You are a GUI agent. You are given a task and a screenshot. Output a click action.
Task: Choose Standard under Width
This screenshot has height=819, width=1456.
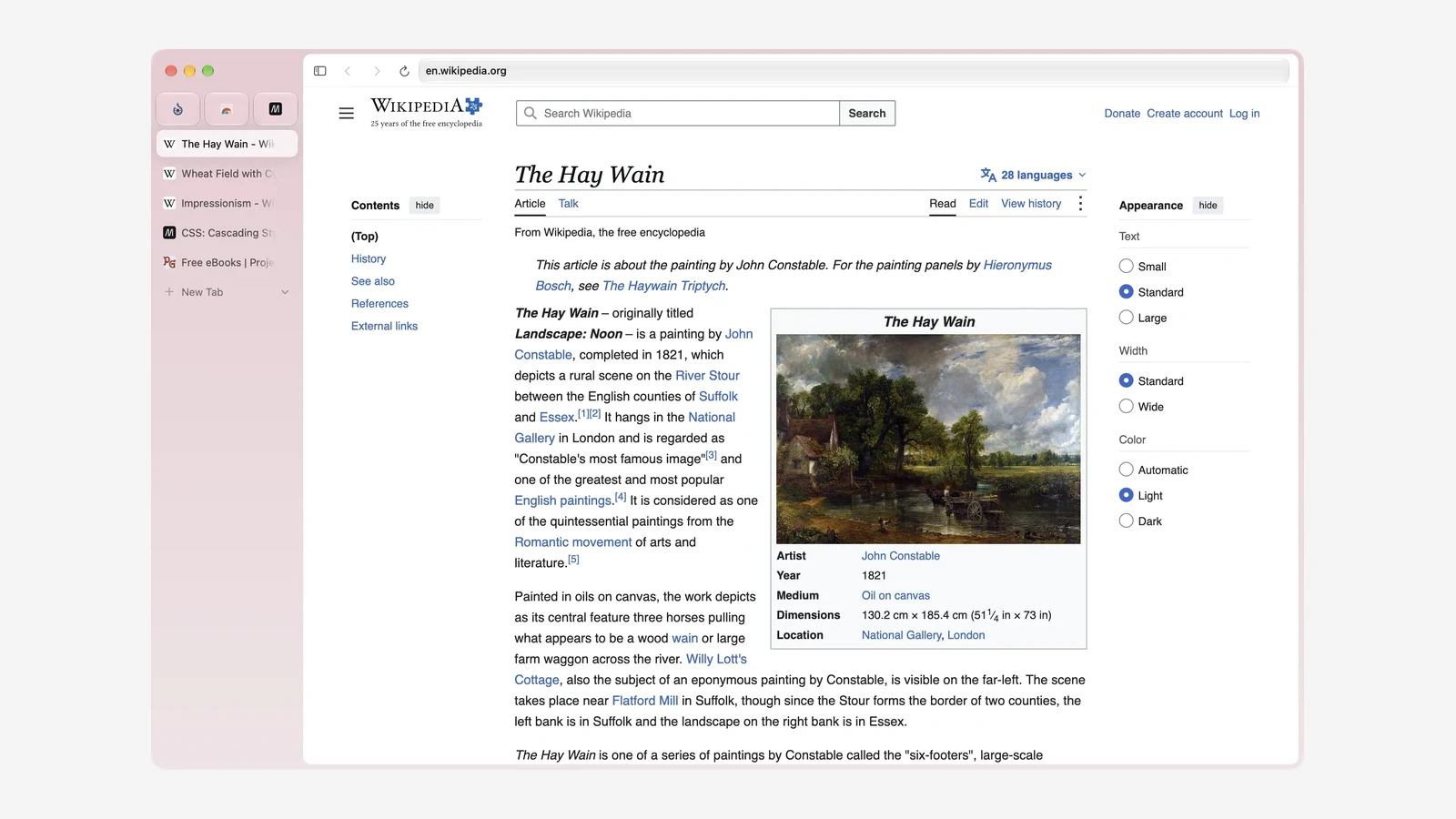1127,381
